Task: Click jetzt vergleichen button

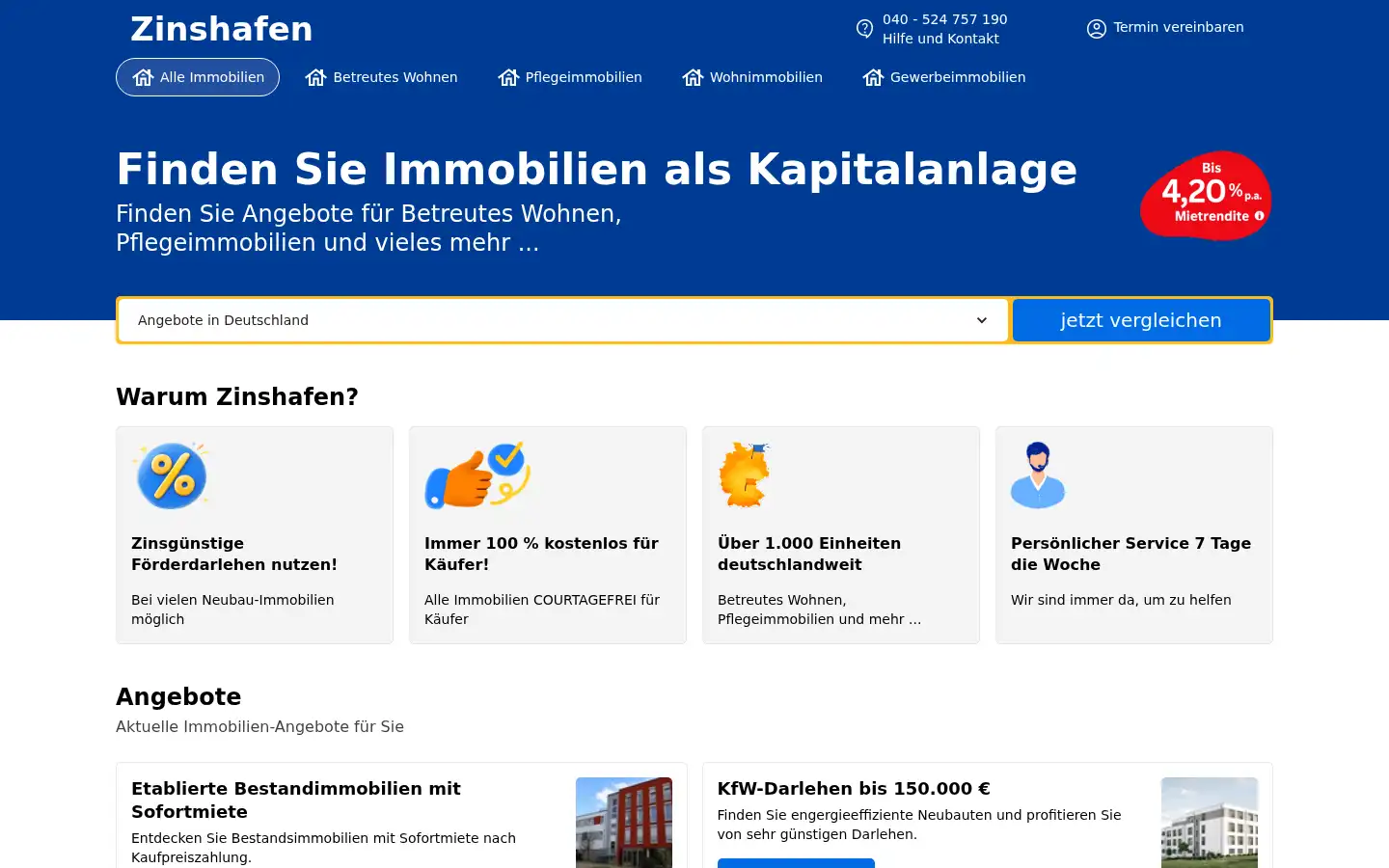Action: coord(1141,320)
